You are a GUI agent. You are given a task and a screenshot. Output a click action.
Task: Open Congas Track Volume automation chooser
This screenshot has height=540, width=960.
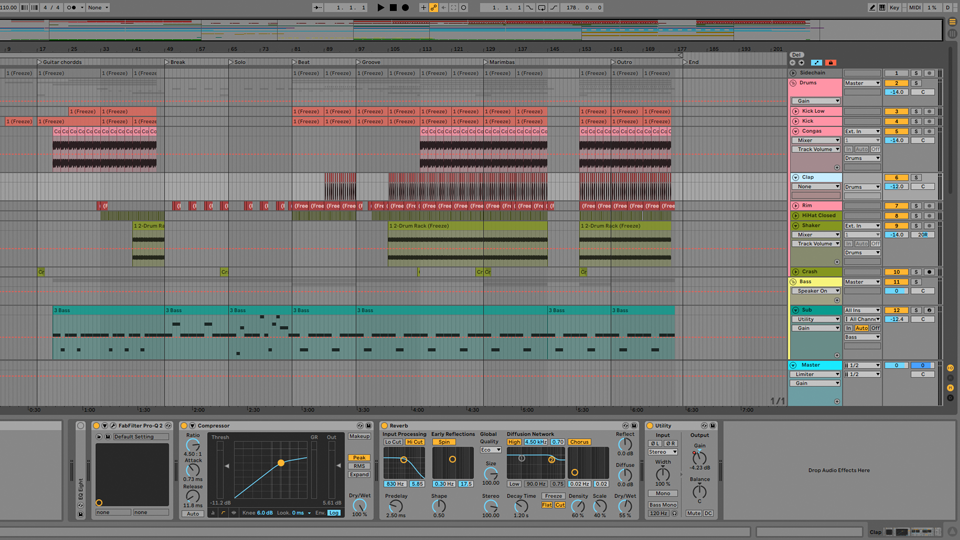816,149
